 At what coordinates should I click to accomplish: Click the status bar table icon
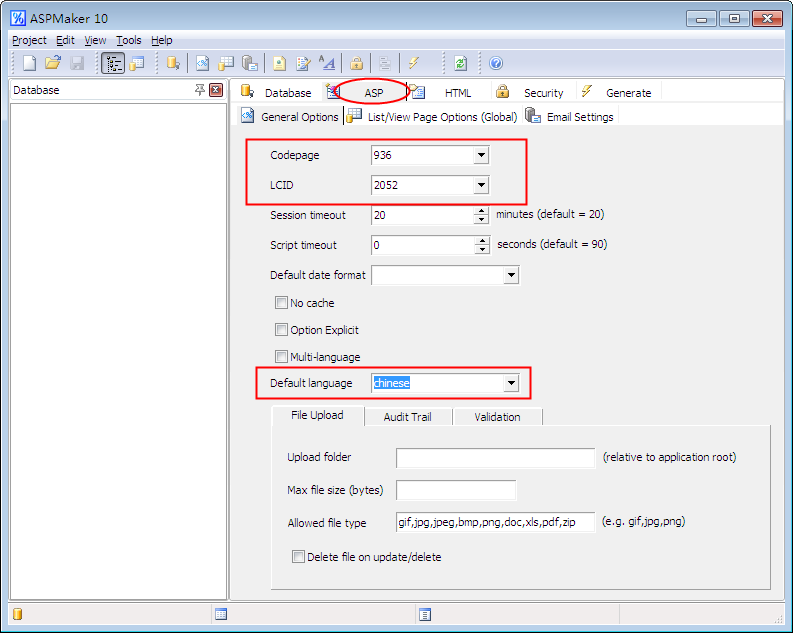(221, 614)
